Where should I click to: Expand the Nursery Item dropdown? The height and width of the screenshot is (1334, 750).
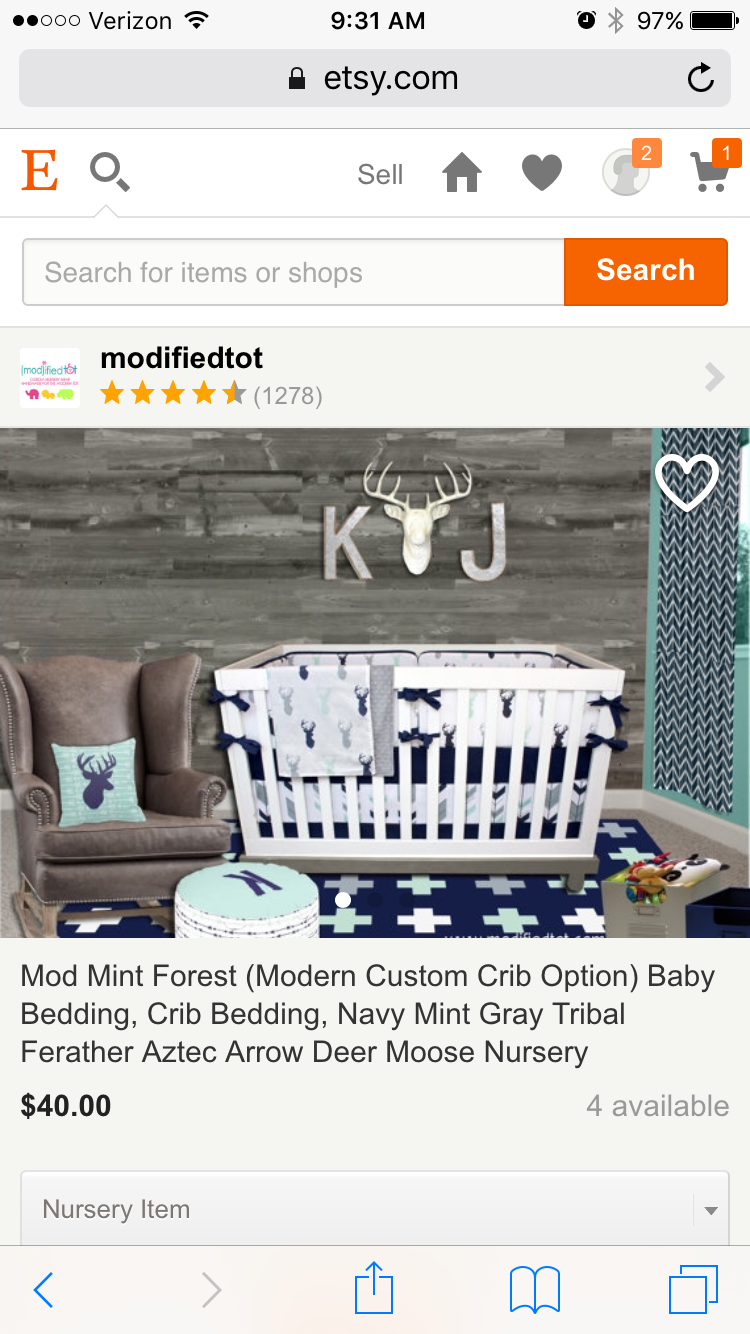(x=375, y=1209)
